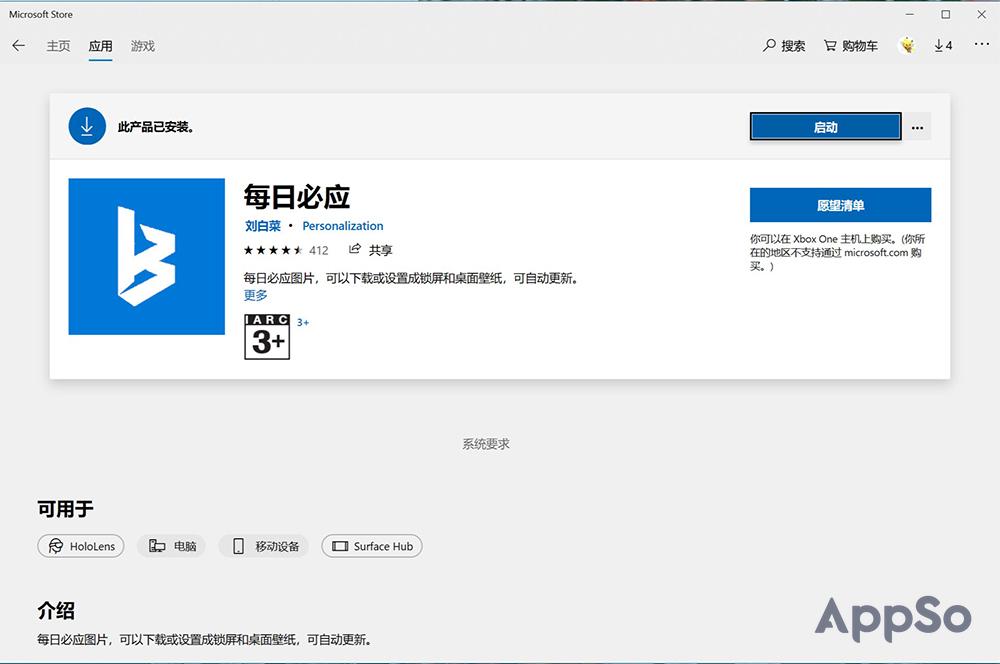Select the Surface Hub chip
The height and width of the screenshot is (664, 1000).
pos(371,546)
